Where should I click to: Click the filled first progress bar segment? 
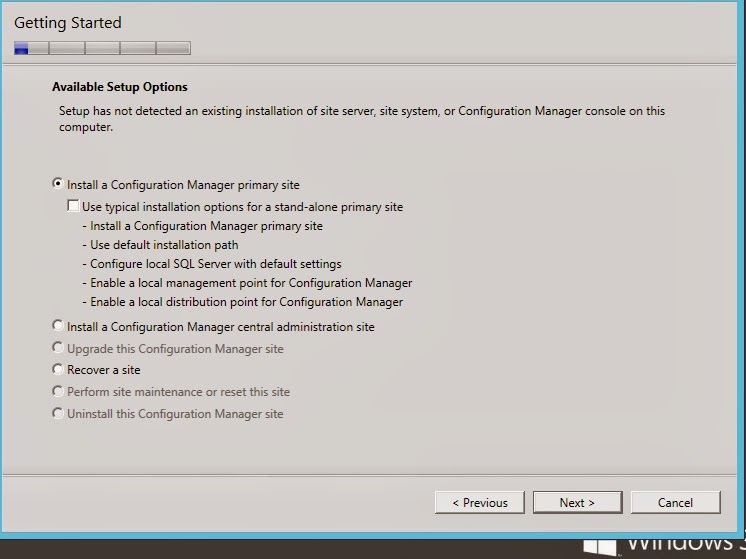(22, 48)
